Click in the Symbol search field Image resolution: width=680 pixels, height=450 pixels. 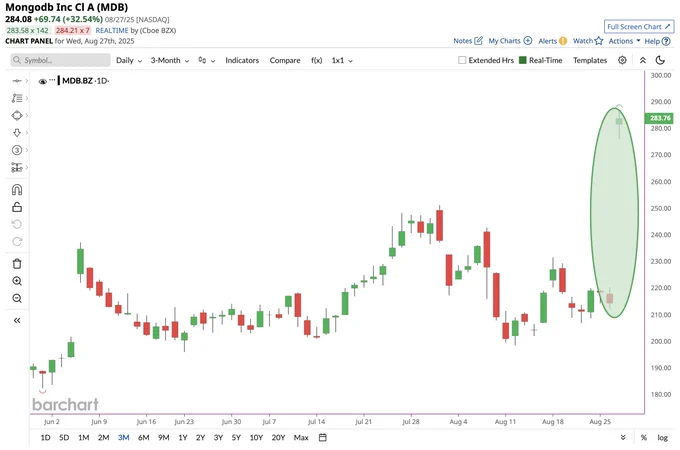point(61,60)
